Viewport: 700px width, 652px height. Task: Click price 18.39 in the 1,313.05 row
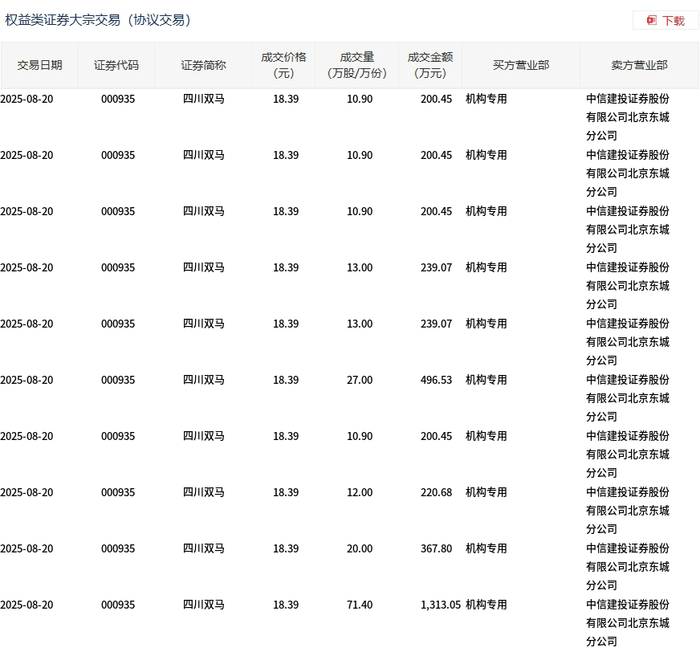(x=286, y=605)
